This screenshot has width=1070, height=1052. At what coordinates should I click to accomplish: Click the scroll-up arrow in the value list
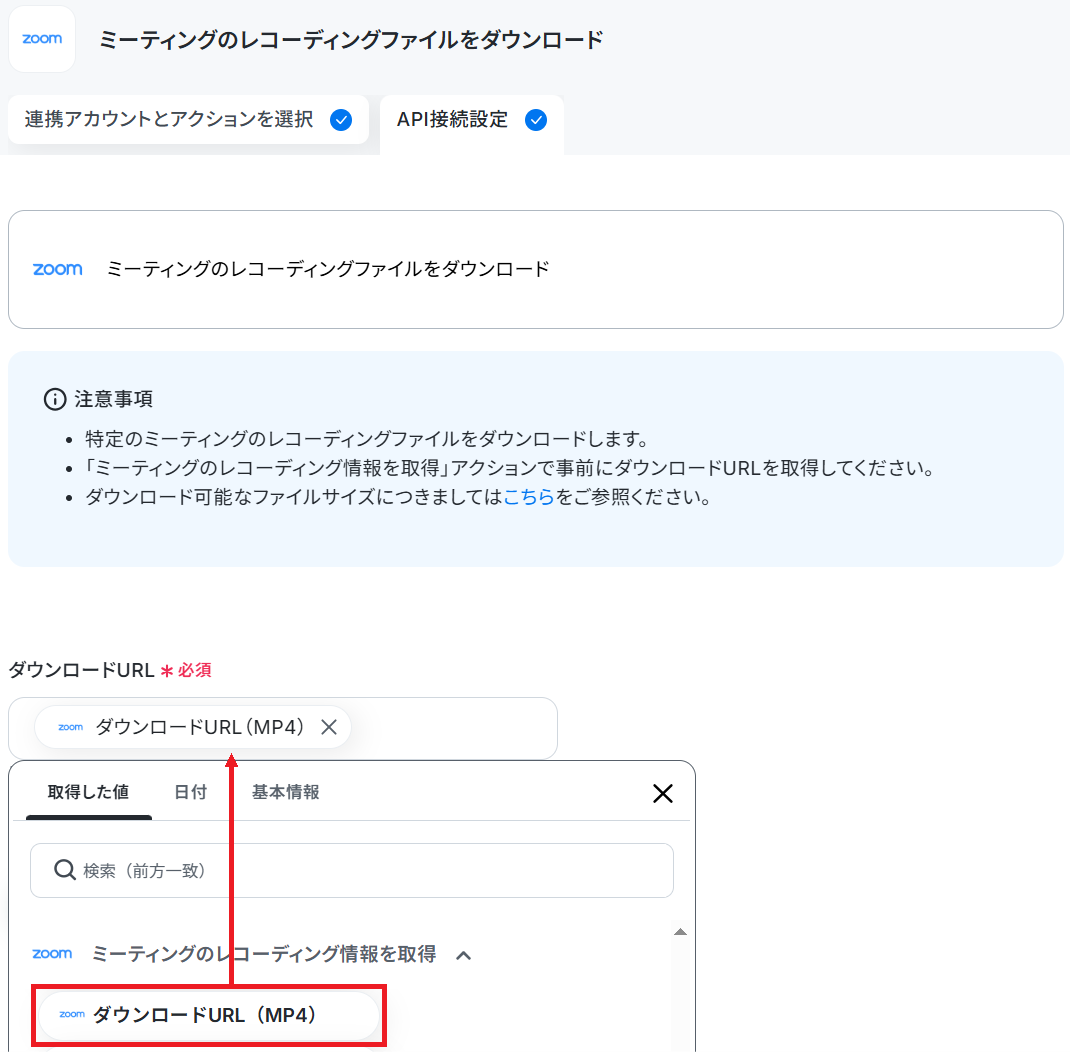tap(680, 932)
